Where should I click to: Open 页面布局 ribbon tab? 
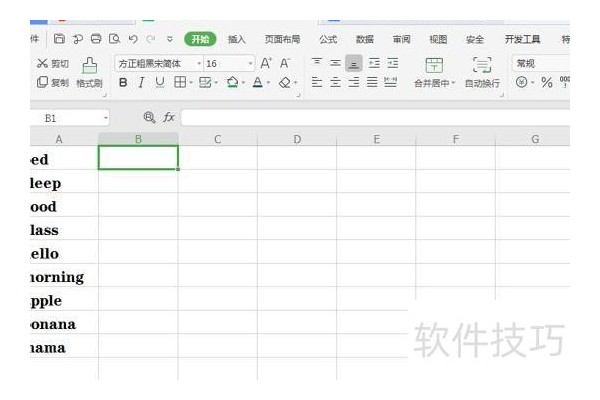(282, 39)
